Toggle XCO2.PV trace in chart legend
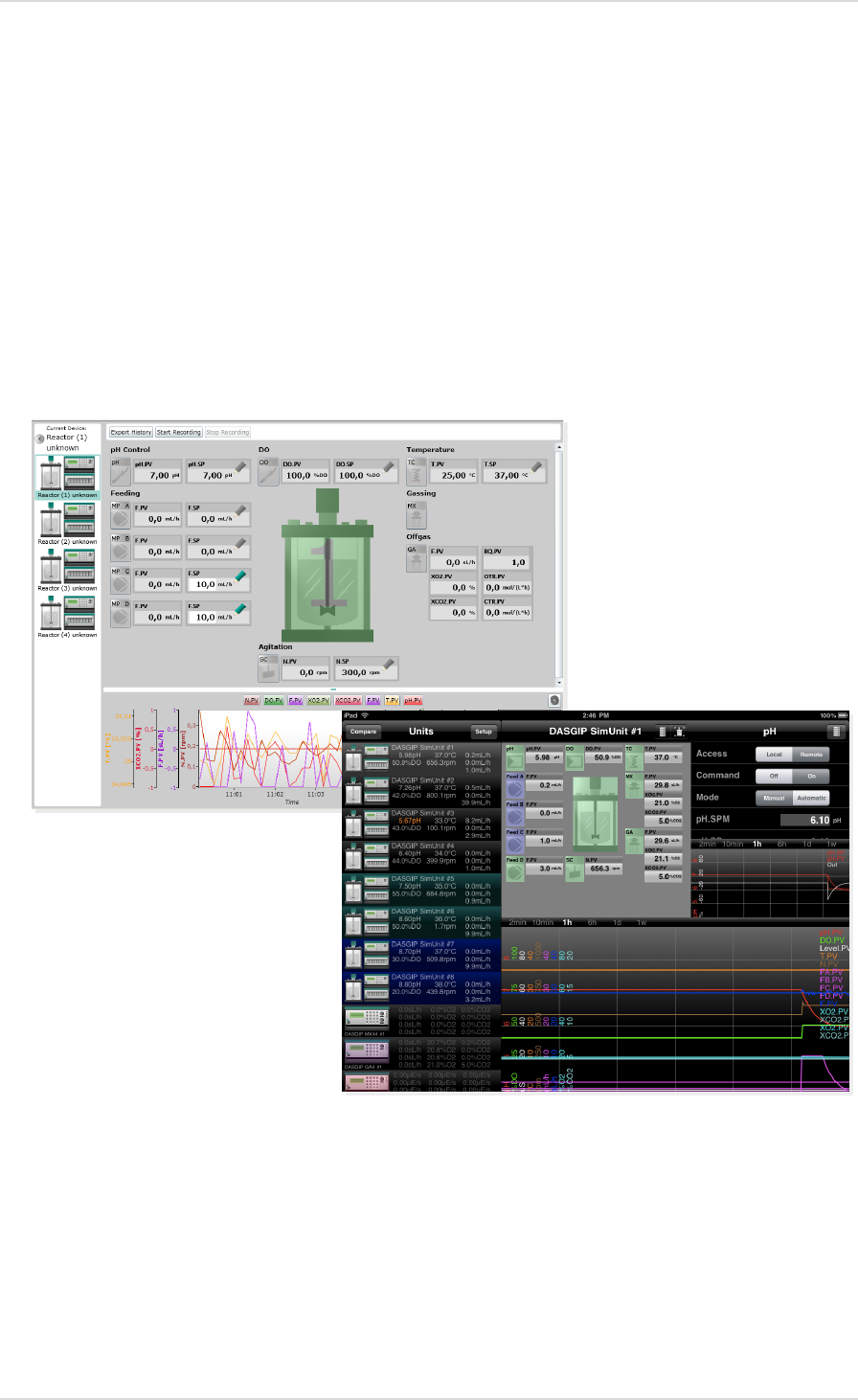 point(348,701)
